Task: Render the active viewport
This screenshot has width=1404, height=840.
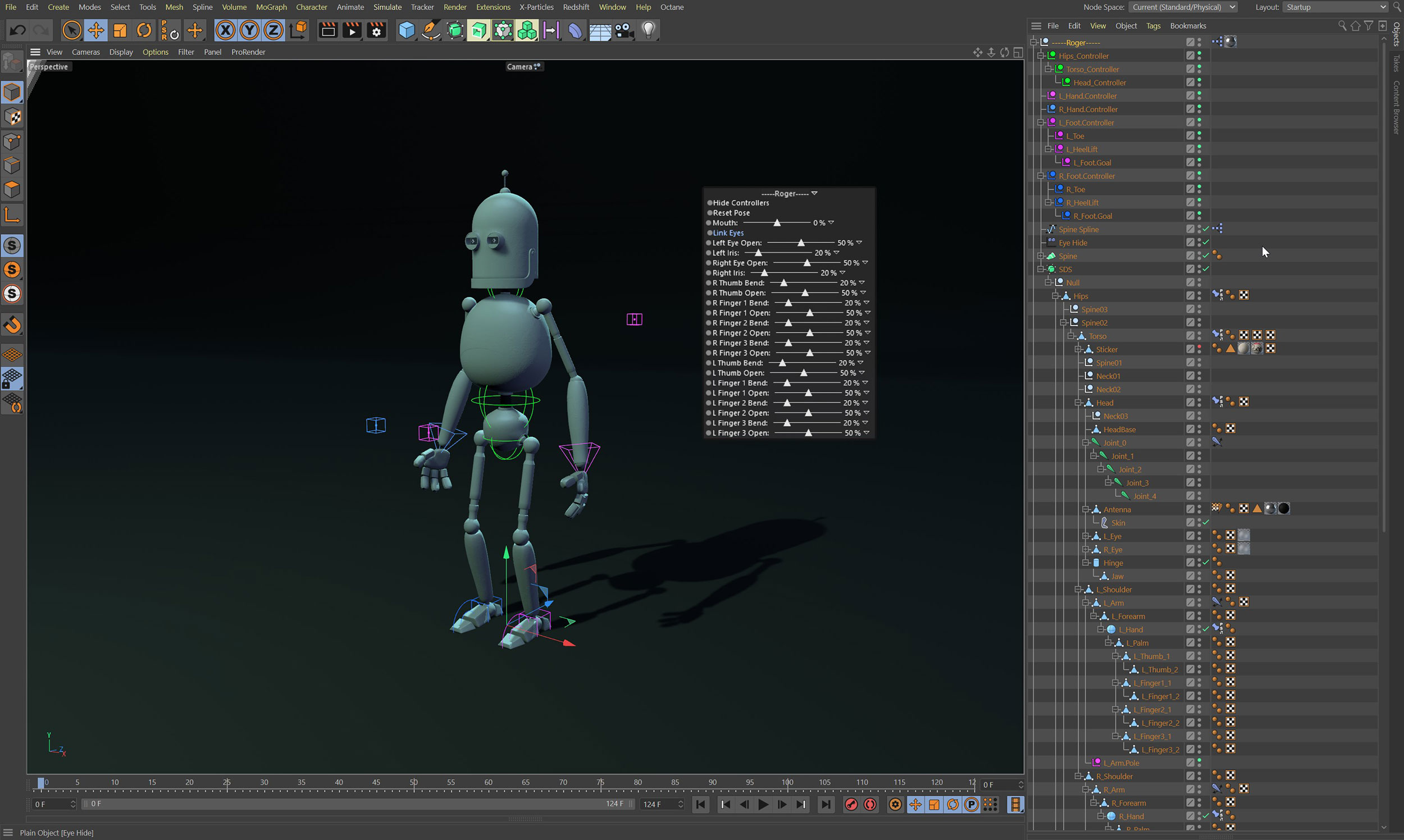Action: (327, 30)
